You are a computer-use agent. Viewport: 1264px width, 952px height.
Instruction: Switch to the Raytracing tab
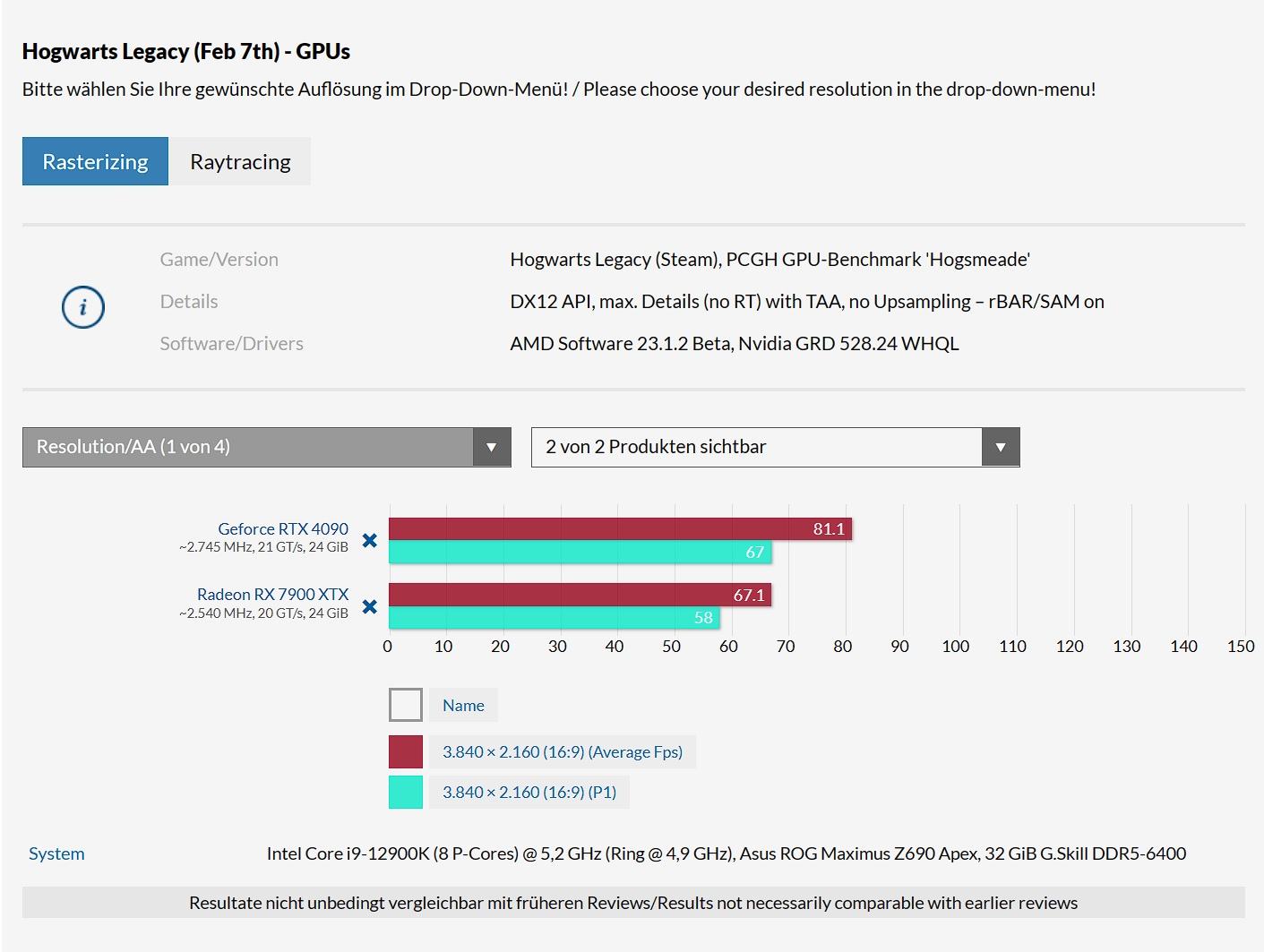tap(240, 162)
